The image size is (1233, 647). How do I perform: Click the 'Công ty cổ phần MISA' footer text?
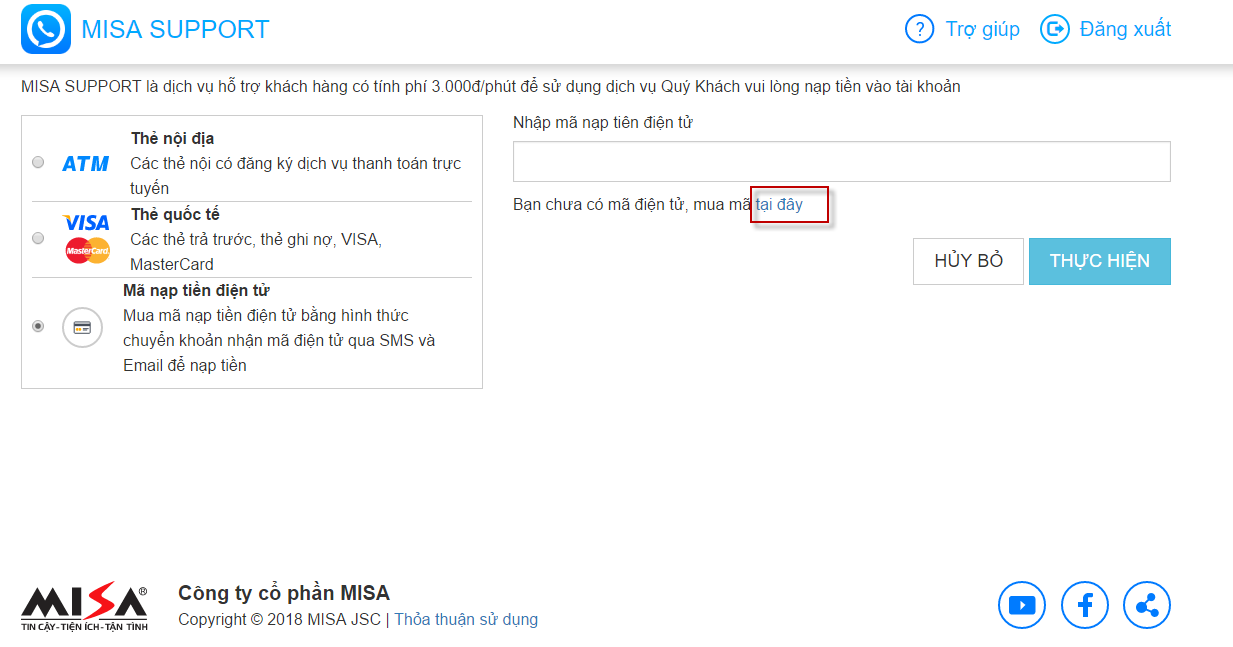pos(284,593)
